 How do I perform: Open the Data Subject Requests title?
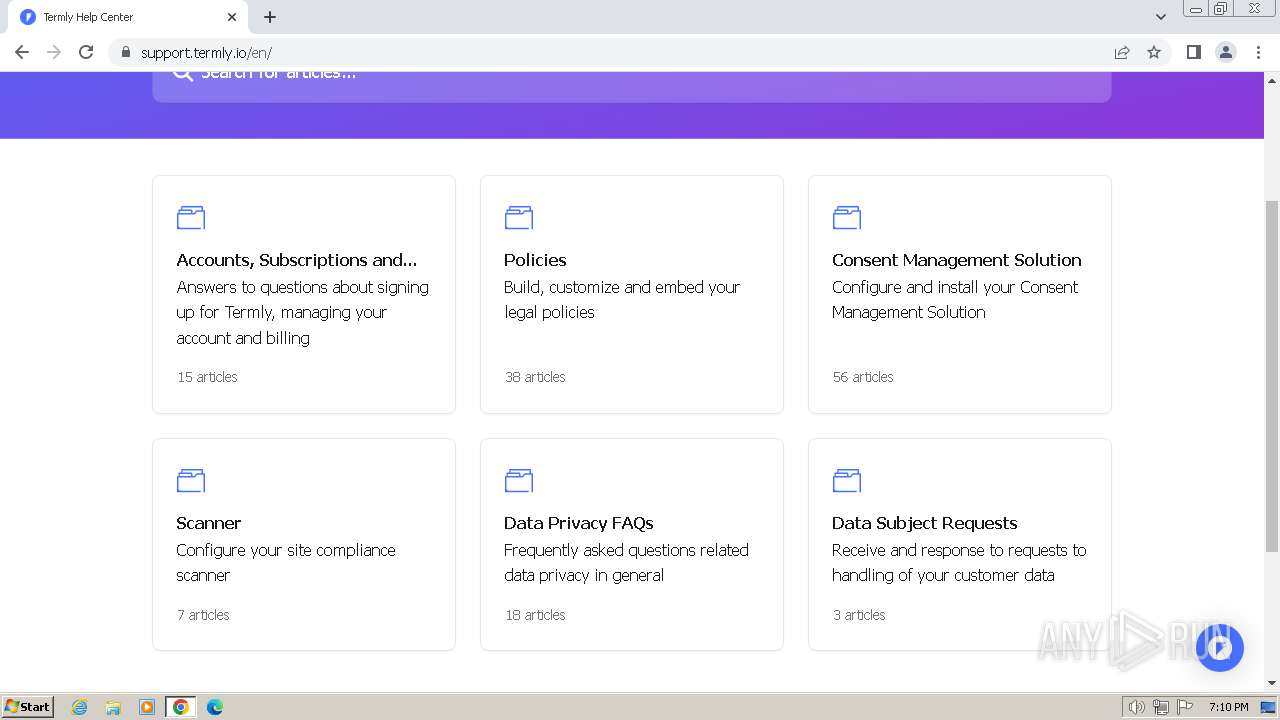(x=925, y=523)
